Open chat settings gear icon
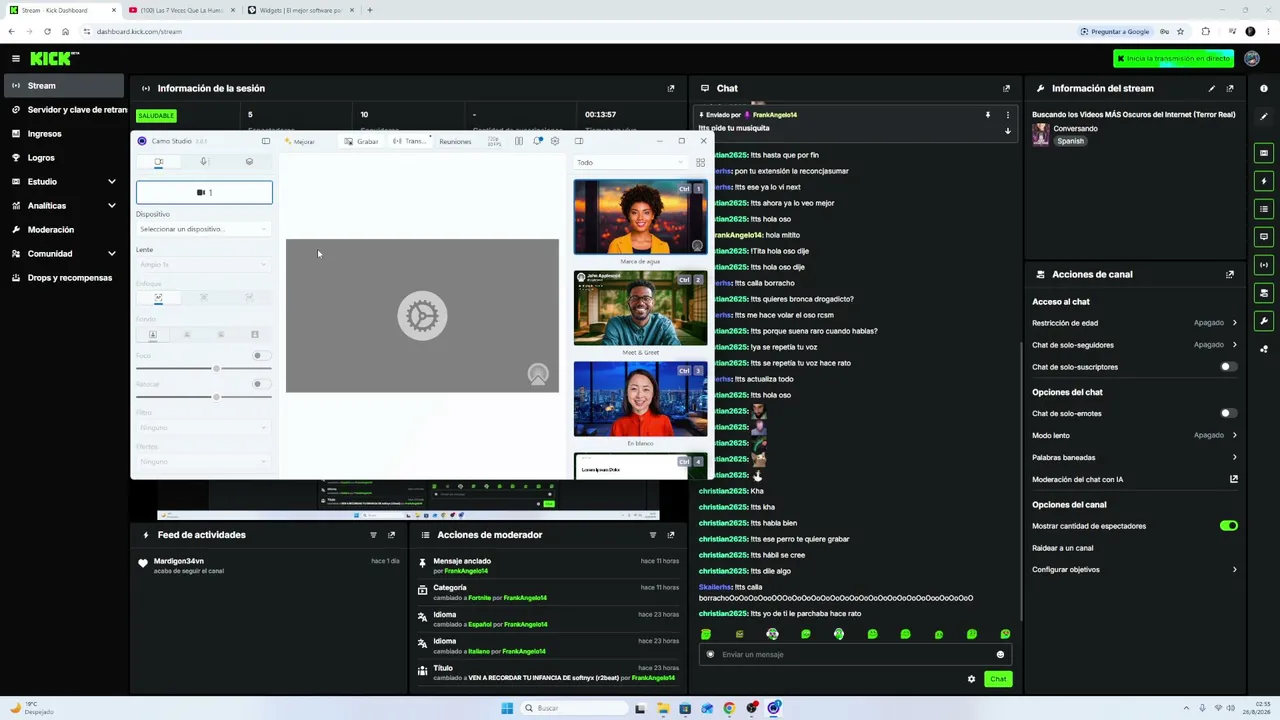 [971, 679]
